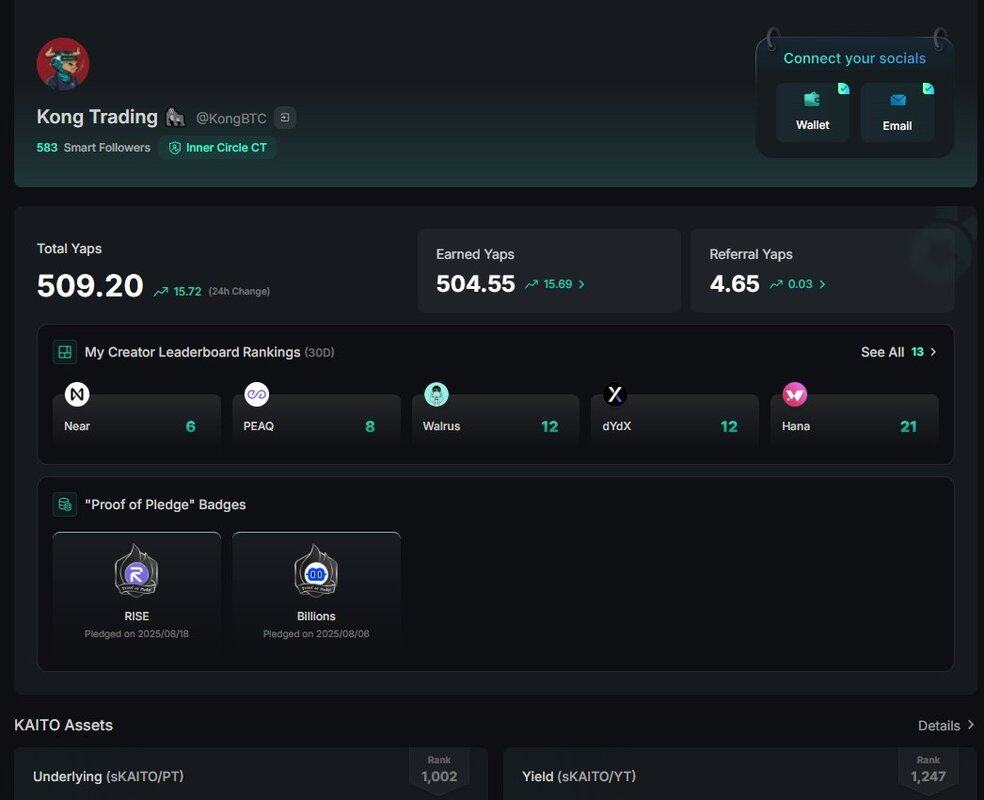This screenshot has width=984, height=800.
Task: Click the Earned Yaps trend arrow icon
Action: [532, 284]
